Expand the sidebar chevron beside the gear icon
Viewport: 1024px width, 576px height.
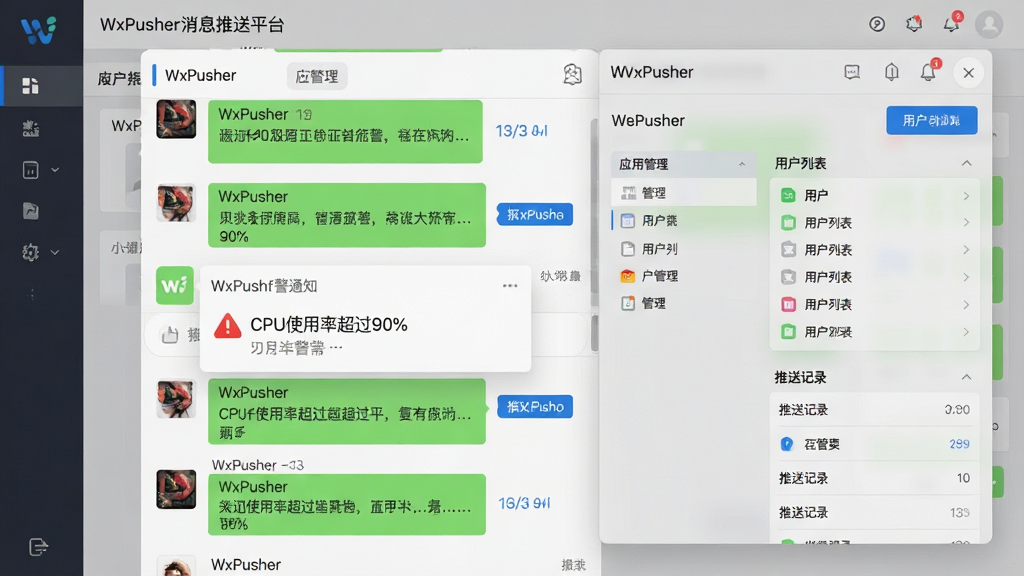click(55, 252)
